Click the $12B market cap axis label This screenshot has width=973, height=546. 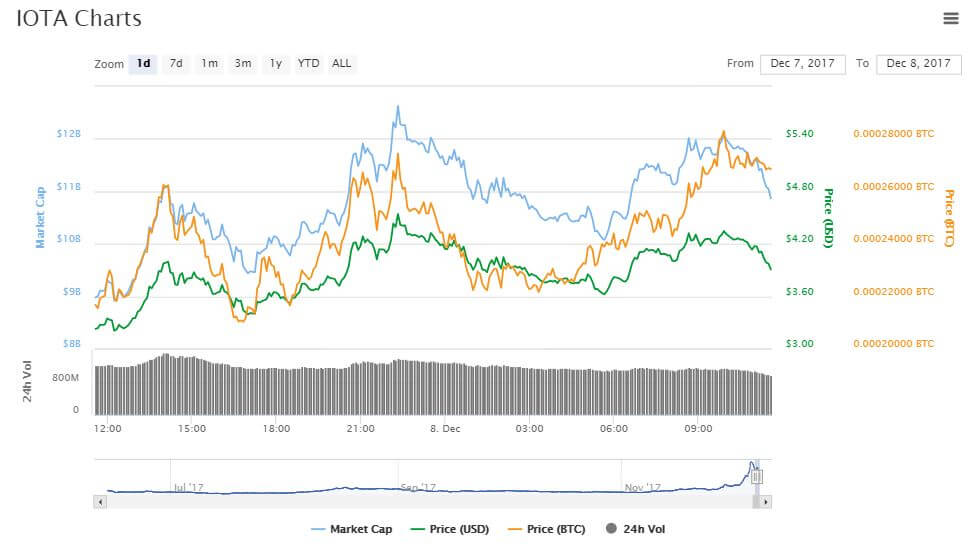coord(69,134)
